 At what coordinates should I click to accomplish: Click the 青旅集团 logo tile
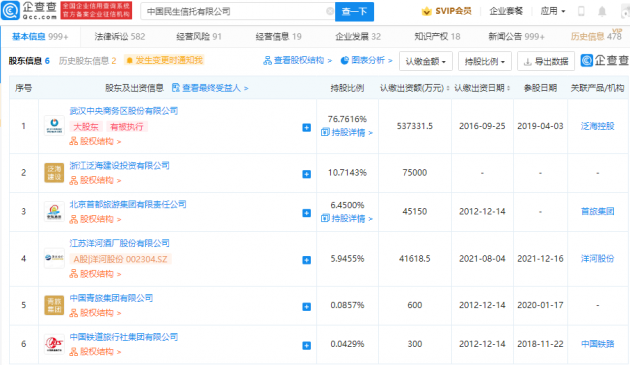pos(54,305)
